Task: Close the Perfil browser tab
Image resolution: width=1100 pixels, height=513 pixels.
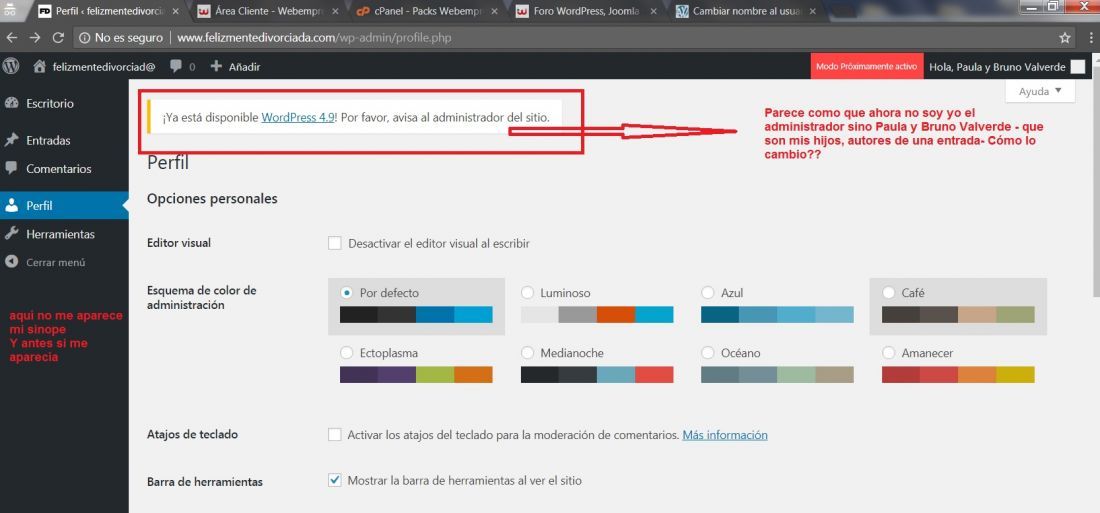Action: click(x=175, y=12)
